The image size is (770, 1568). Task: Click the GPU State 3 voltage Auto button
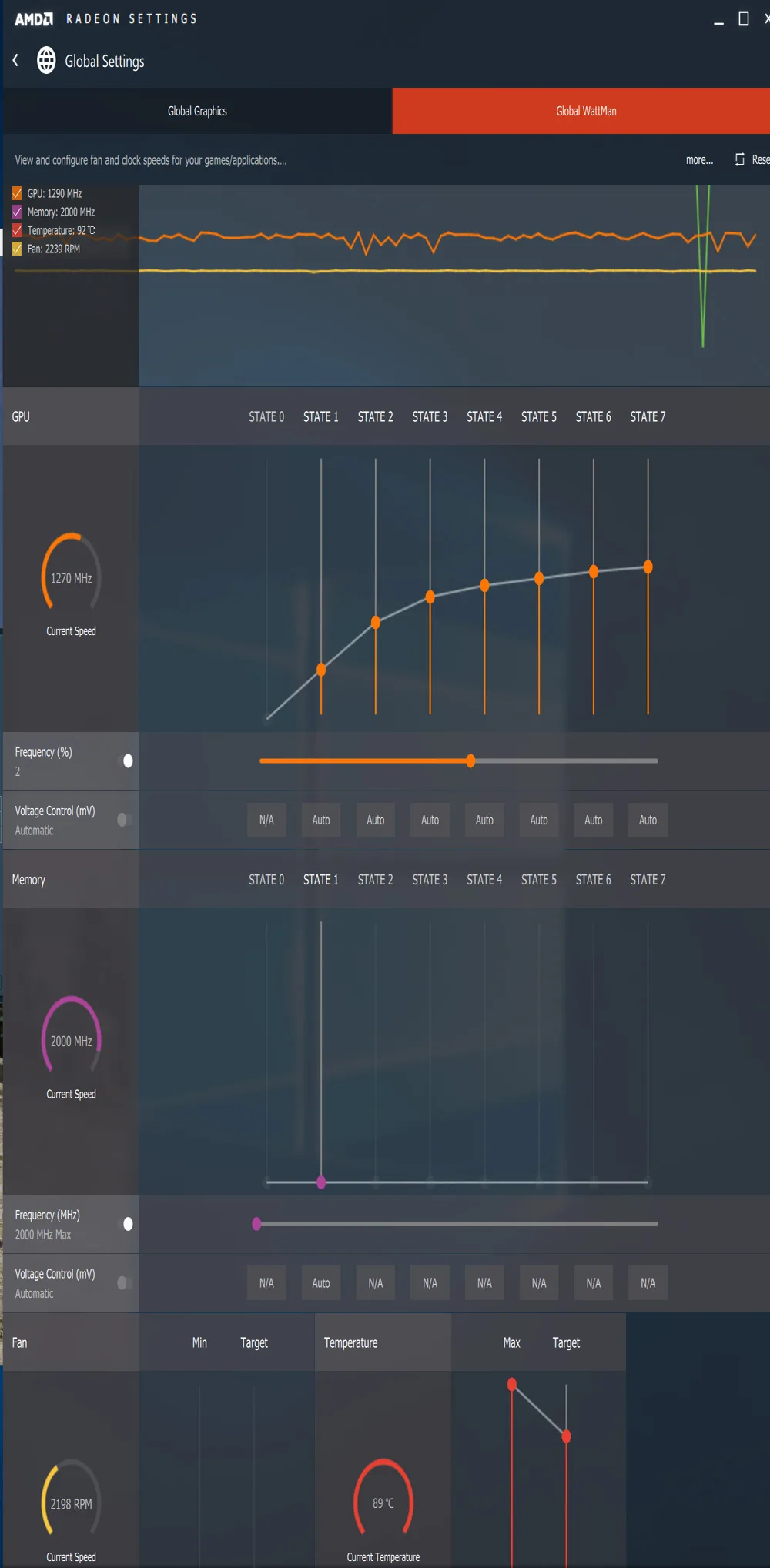click(x=430, y=820)
